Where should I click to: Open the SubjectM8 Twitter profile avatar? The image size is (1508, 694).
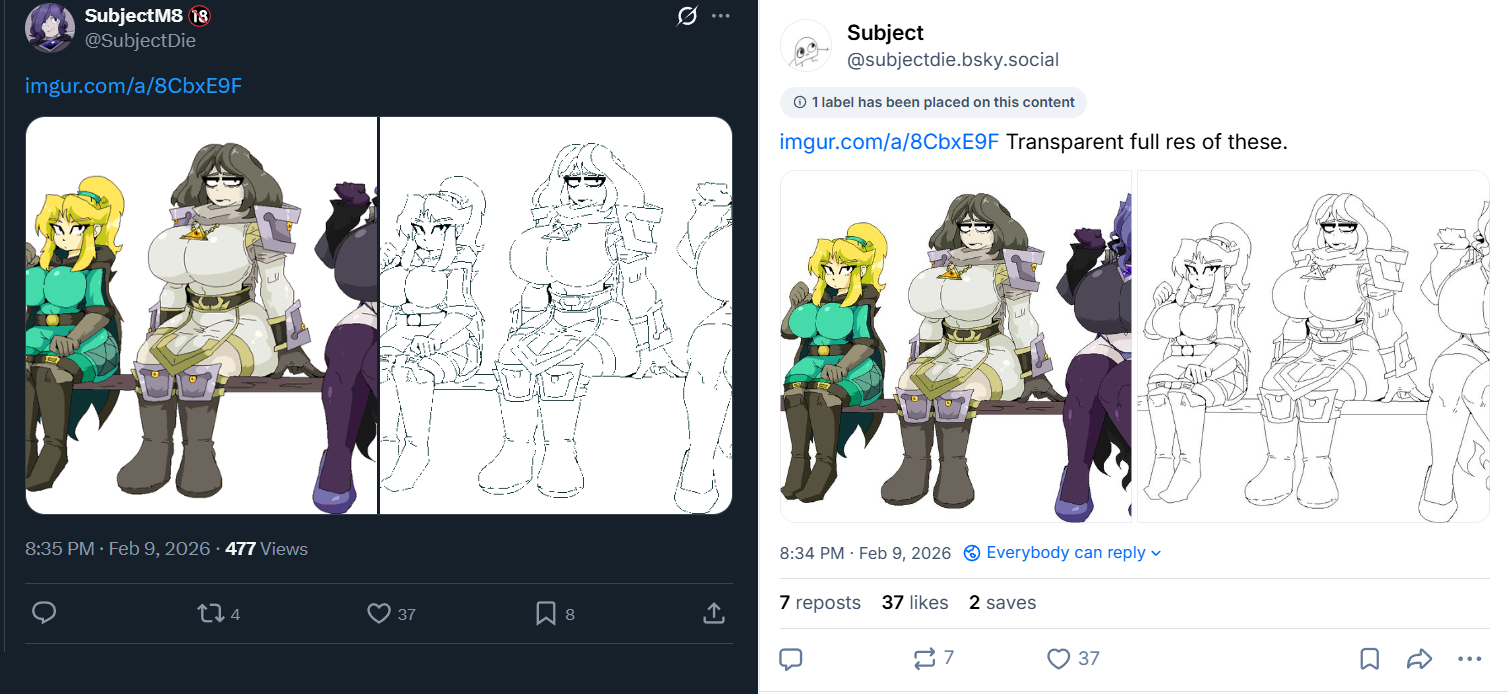(x=49, y=27)
